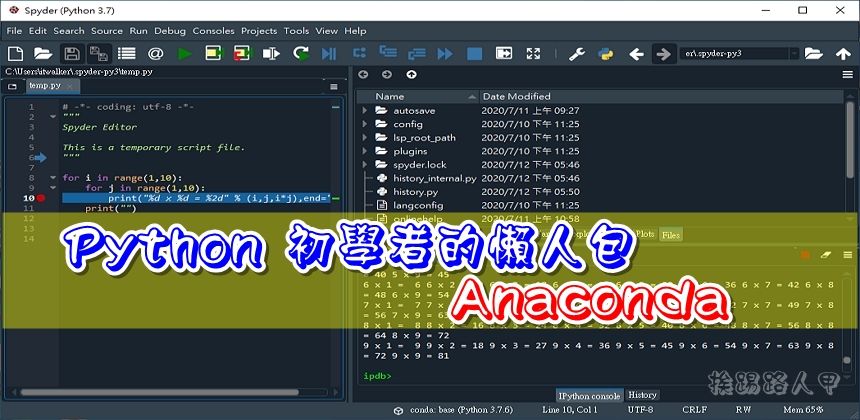Select the IPython console tab
Image resolution: width=860 pixels, height=420 pixels.
590,395
